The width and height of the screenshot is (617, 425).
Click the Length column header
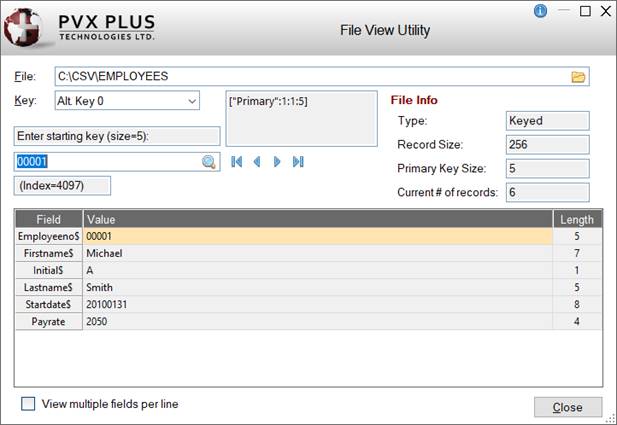(577, 219)
